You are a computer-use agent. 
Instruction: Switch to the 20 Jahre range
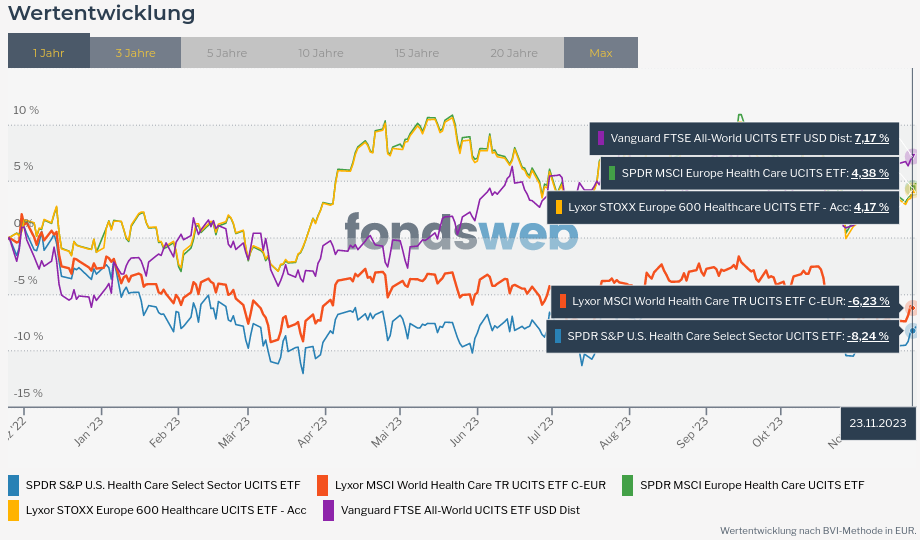click(x=514, y=52)
